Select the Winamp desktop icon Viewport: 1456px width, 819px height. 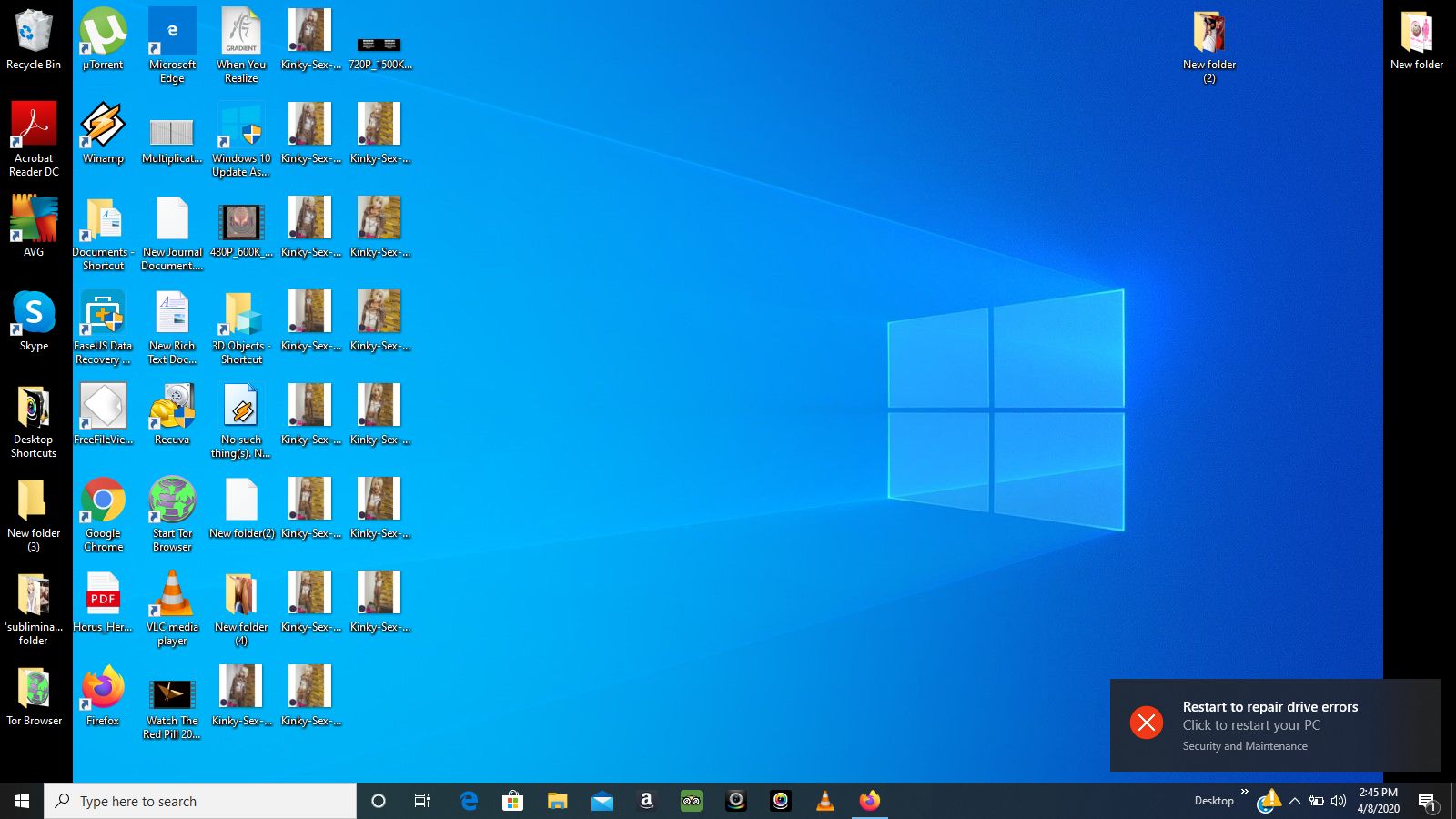coord(103,133)
